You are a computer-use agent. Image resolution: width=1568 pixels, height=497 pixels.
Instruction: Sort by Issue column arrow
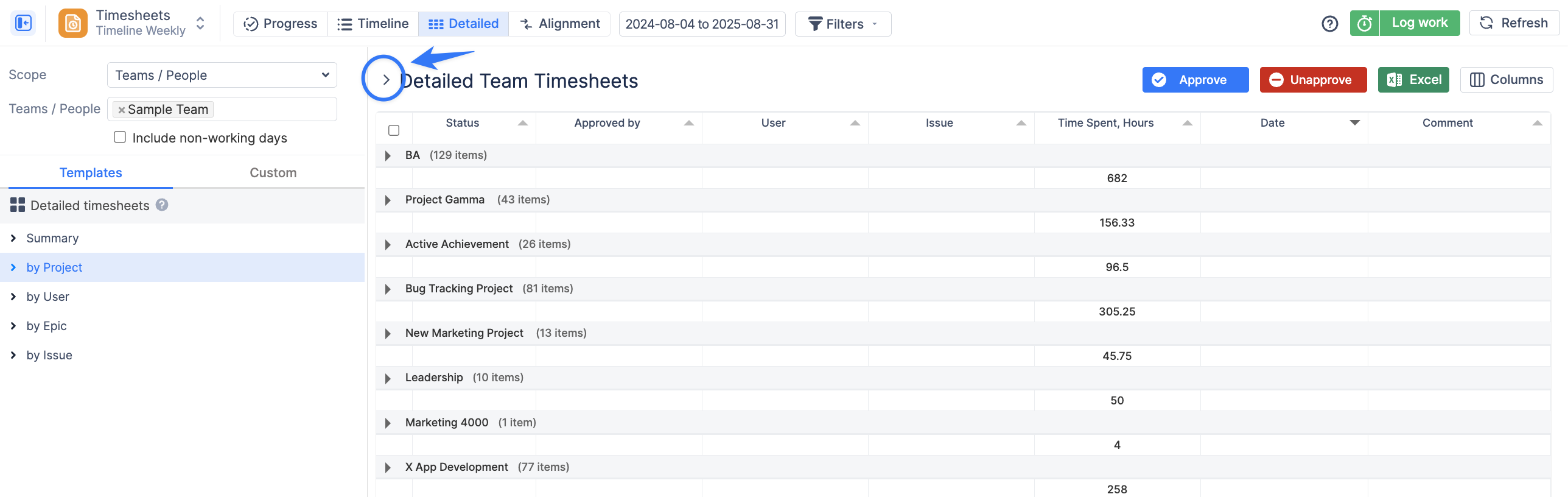click(x=1021, y=123)
